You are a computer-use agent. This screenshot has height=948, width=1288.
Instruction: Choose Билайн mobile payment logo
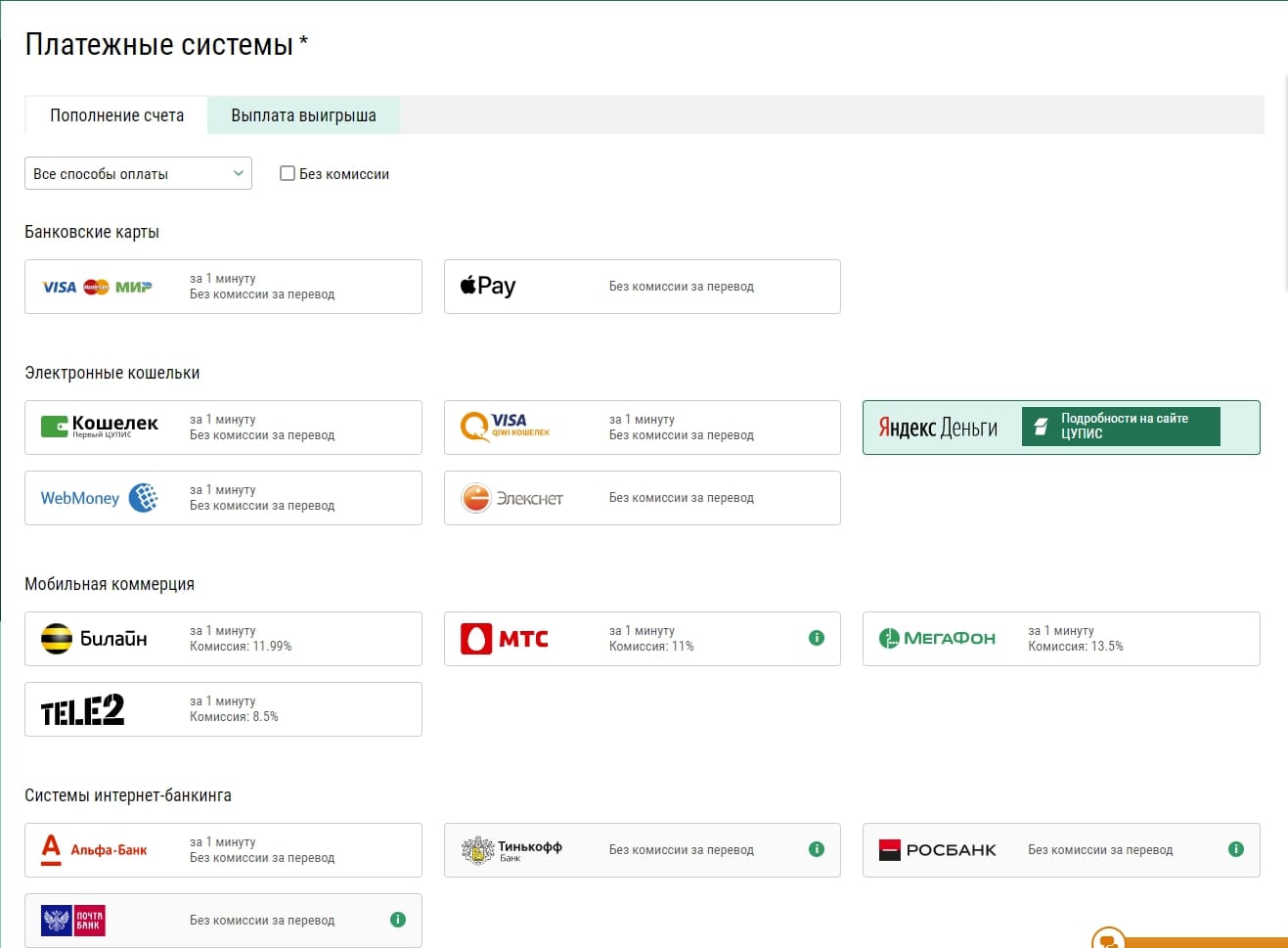pyautogui.click(x=94, y=639)
